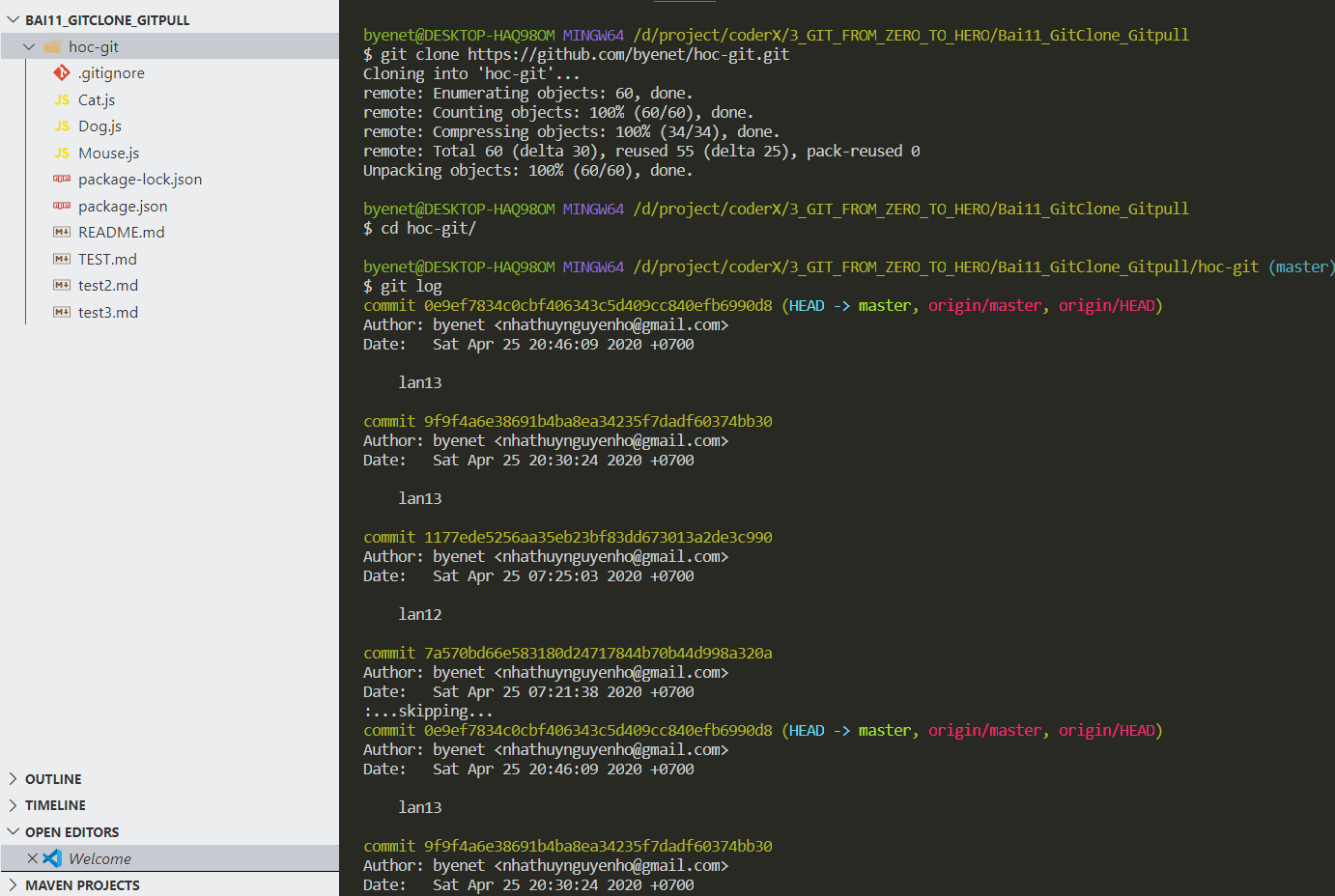The width and height of the screenshot is (1335, 896).
Task: Click the VS Code icon beside Welcome
Action: pyautogui.click(x=52, y=858)
